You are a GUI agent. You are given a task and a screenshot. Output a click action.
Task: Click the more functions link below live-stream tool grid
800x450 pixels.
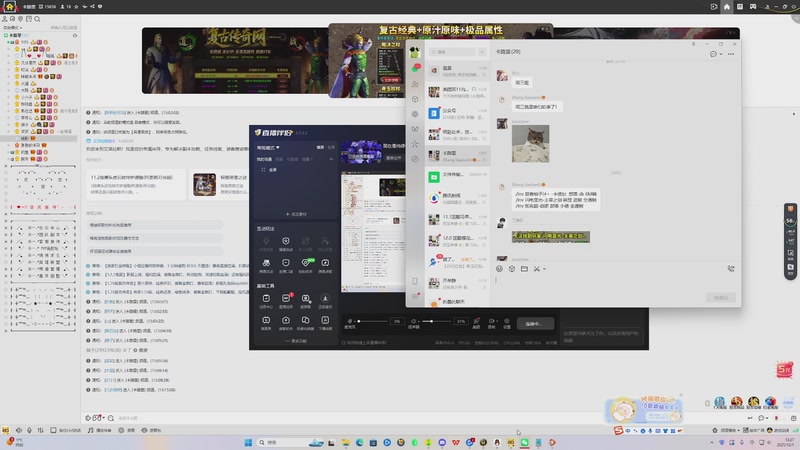(x=296, y=341)
